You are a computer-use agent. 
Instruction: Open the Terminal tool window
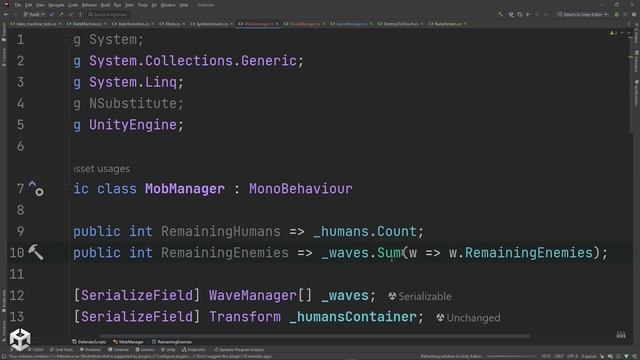(118, 350)
